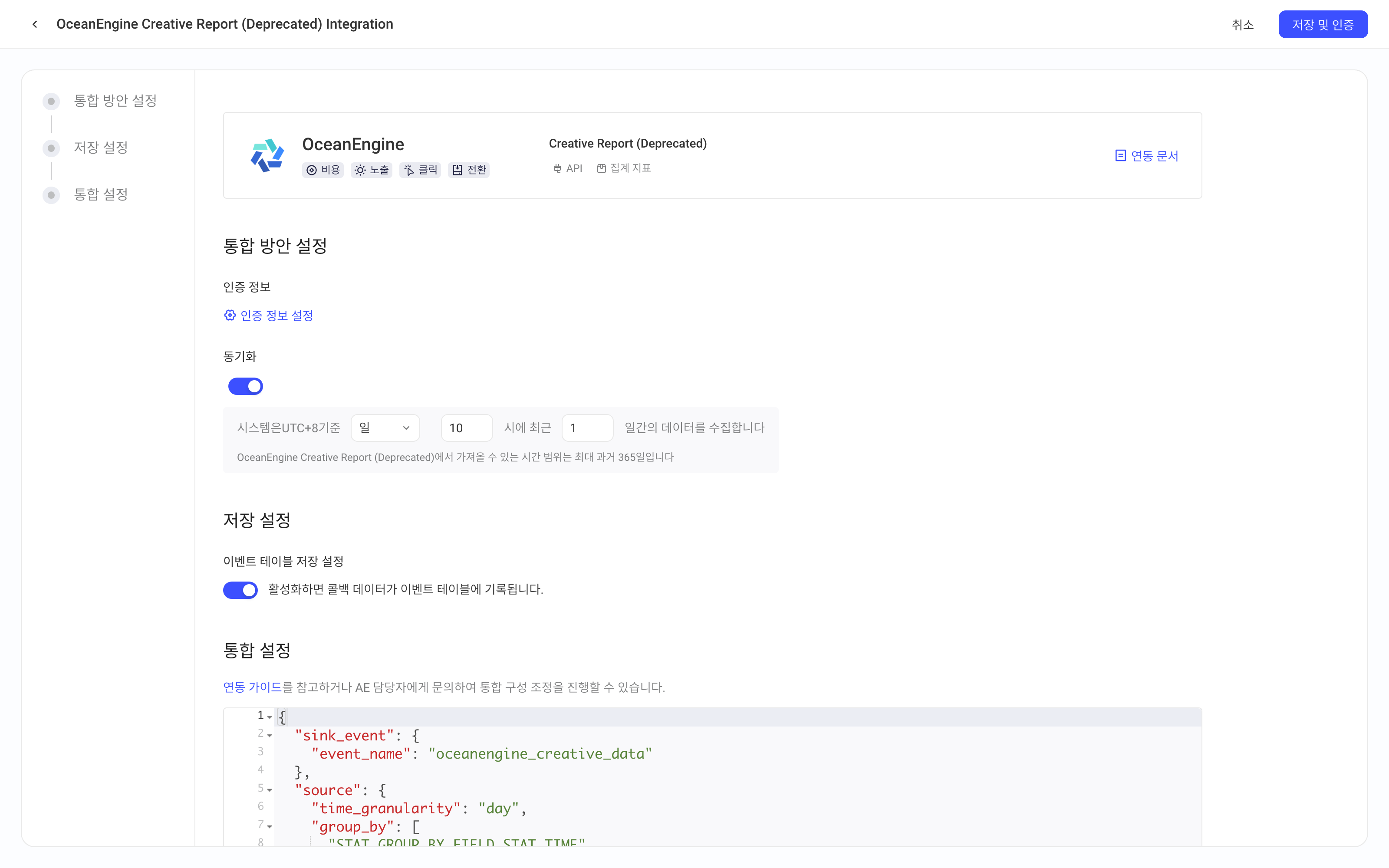Click the 비용 cost tag icon

[x=312, y=170]
